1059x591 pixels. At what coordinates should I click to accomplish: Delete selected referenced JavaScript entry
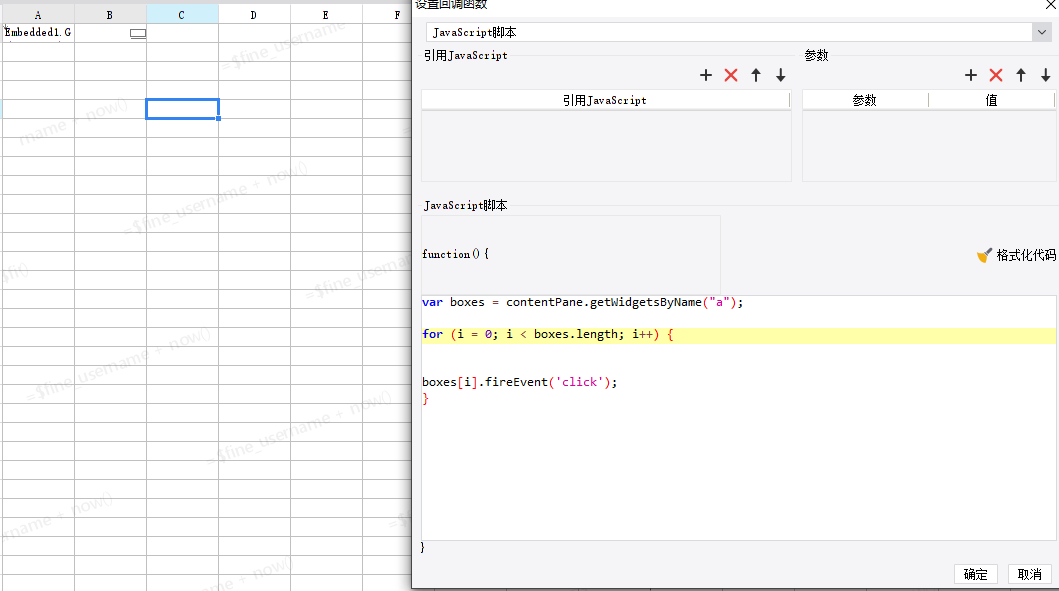[x=731, y=75]
